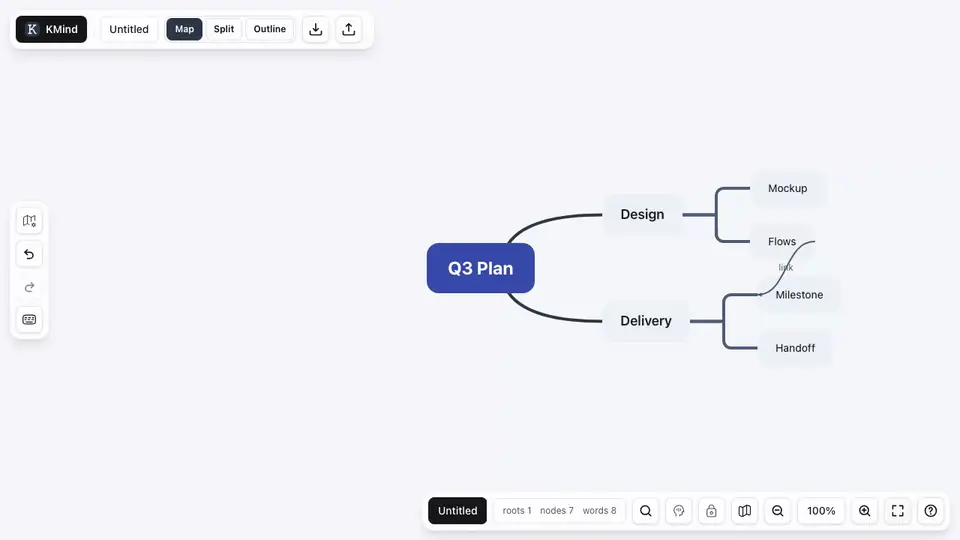
Task: Click the KMind logo button
Action: (x=51, y=29)
